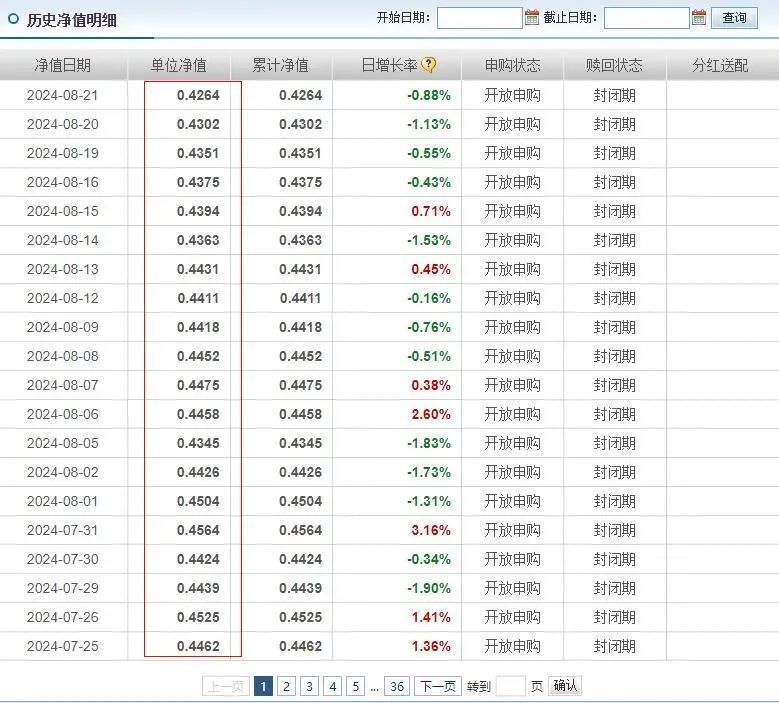
Task: Click the daily growth rate -1.90%
Action: 429,588
